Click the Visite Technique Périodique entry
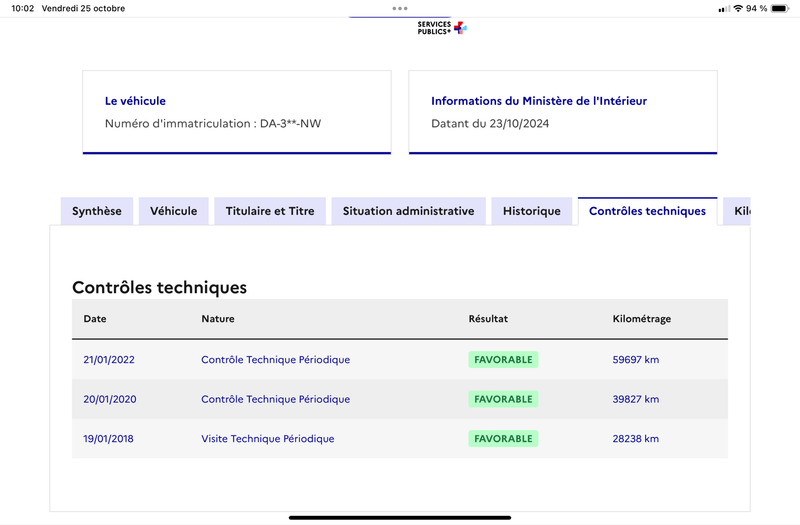The width and height of the screenshot is (800, 525). pos(268,439)
